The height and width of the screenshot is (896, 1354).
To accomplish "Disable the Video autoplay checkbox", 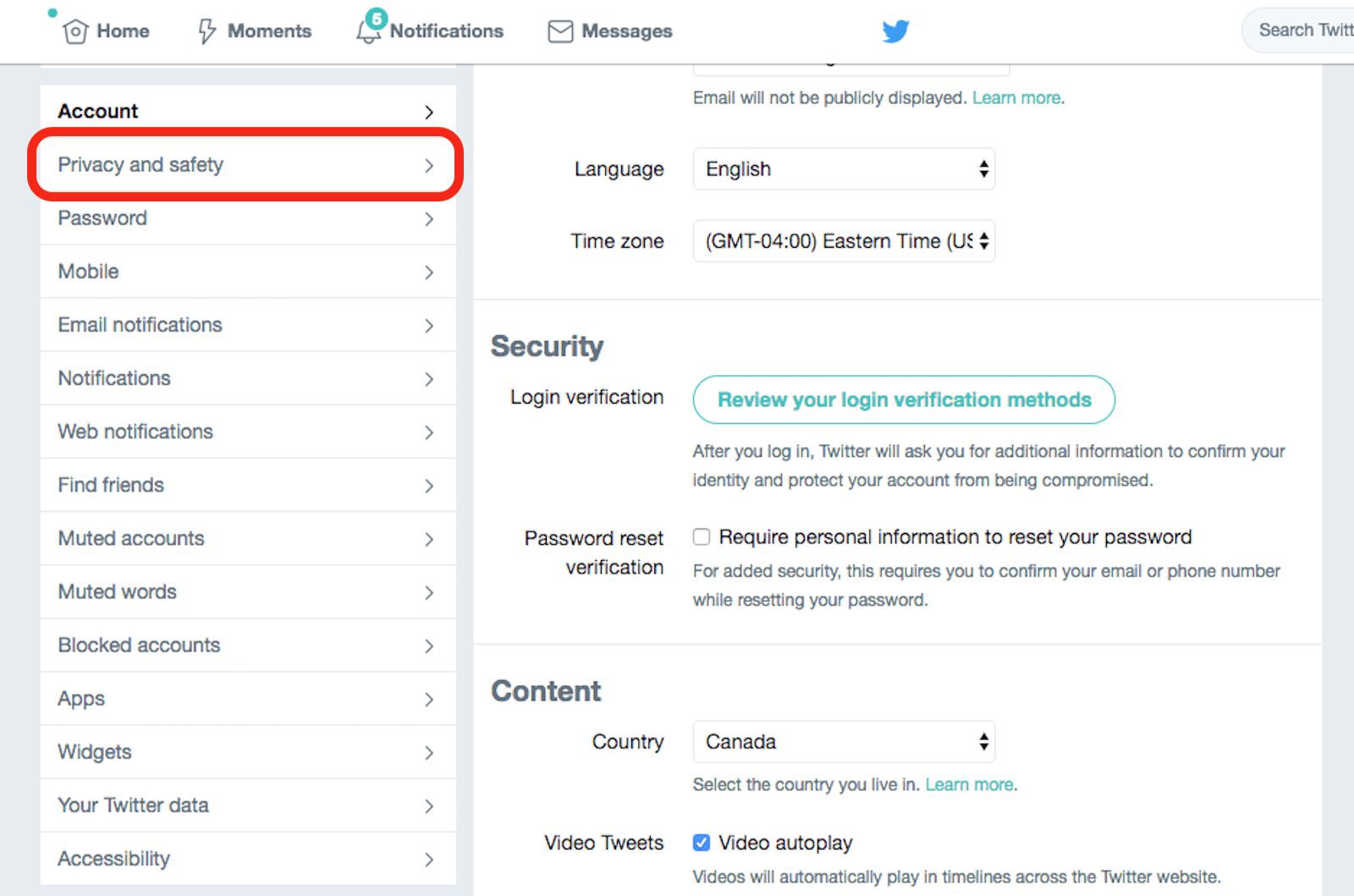I will (702, 843).
